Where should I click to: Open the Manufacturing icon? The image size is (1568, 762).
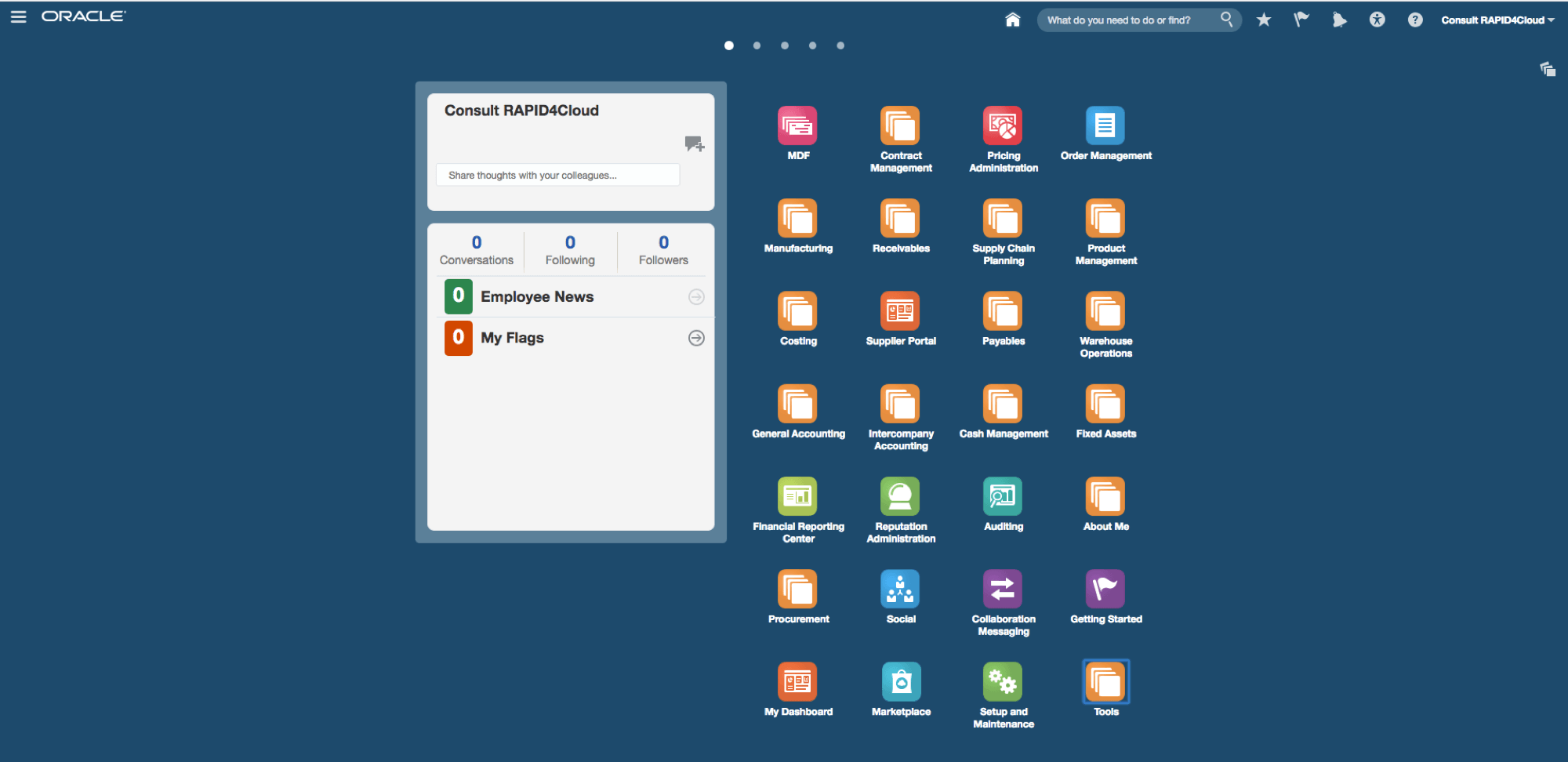tap(797, 218)
